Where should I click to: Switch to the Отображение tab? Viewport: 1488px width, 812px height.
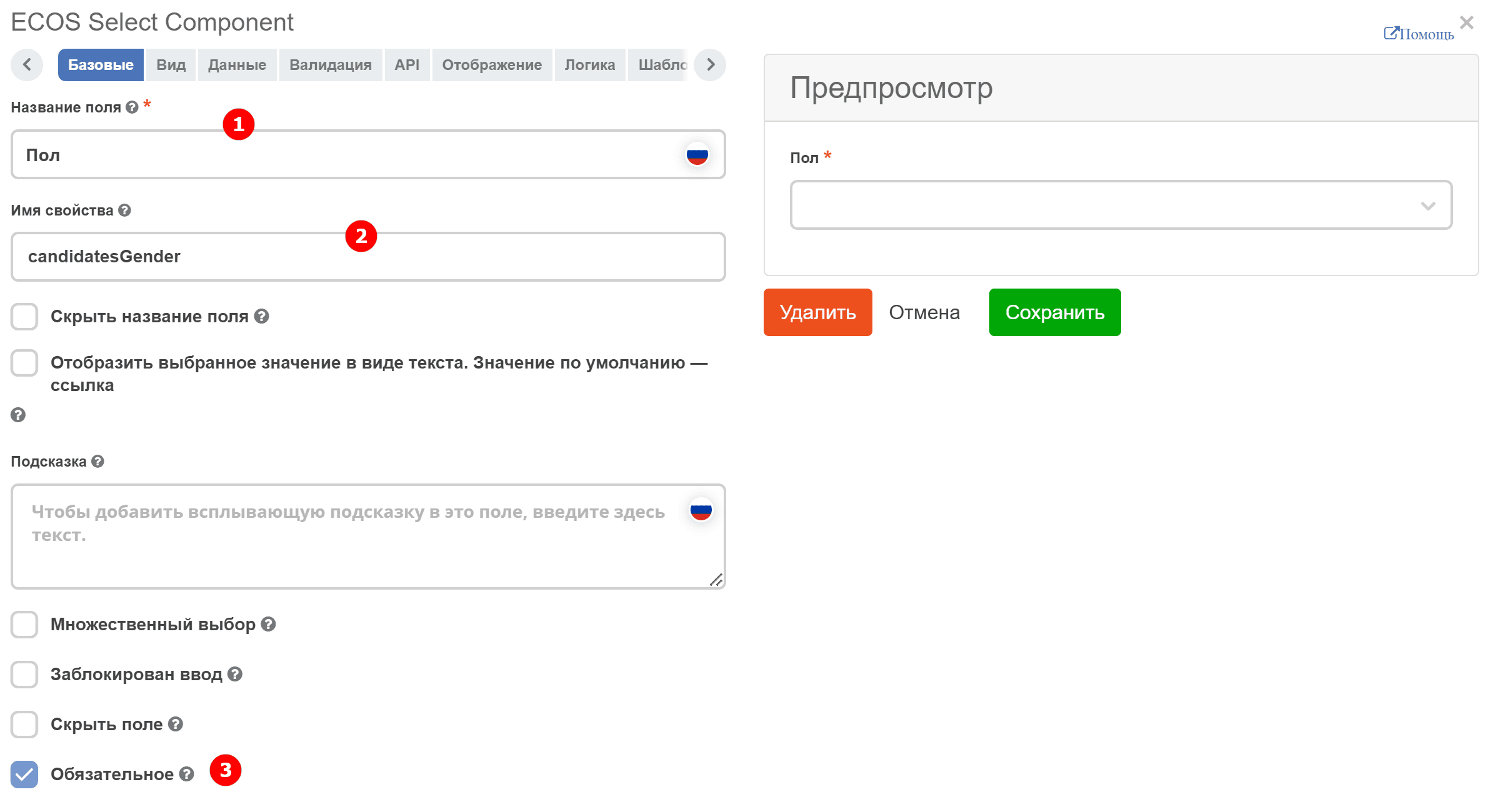click(492, 65)
